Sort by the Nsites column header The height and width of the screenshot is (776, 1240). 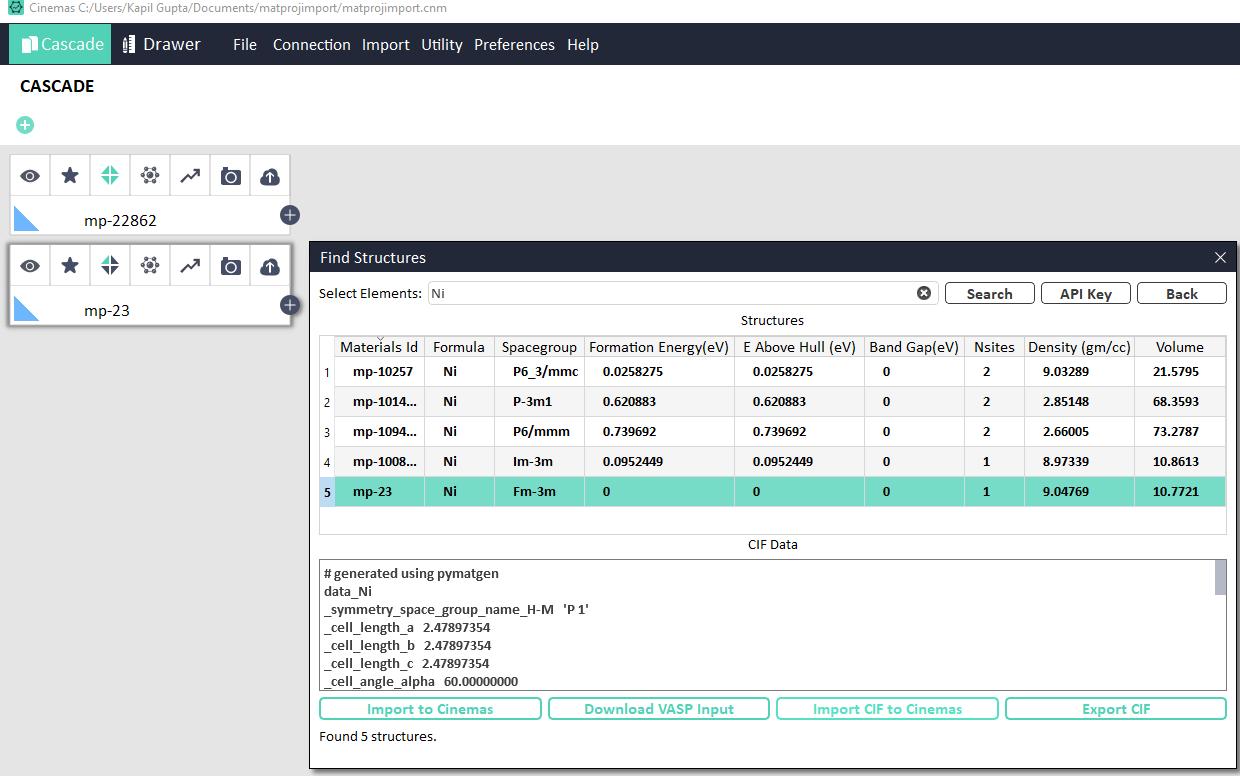pyautogui.click(x=994, y=347)
